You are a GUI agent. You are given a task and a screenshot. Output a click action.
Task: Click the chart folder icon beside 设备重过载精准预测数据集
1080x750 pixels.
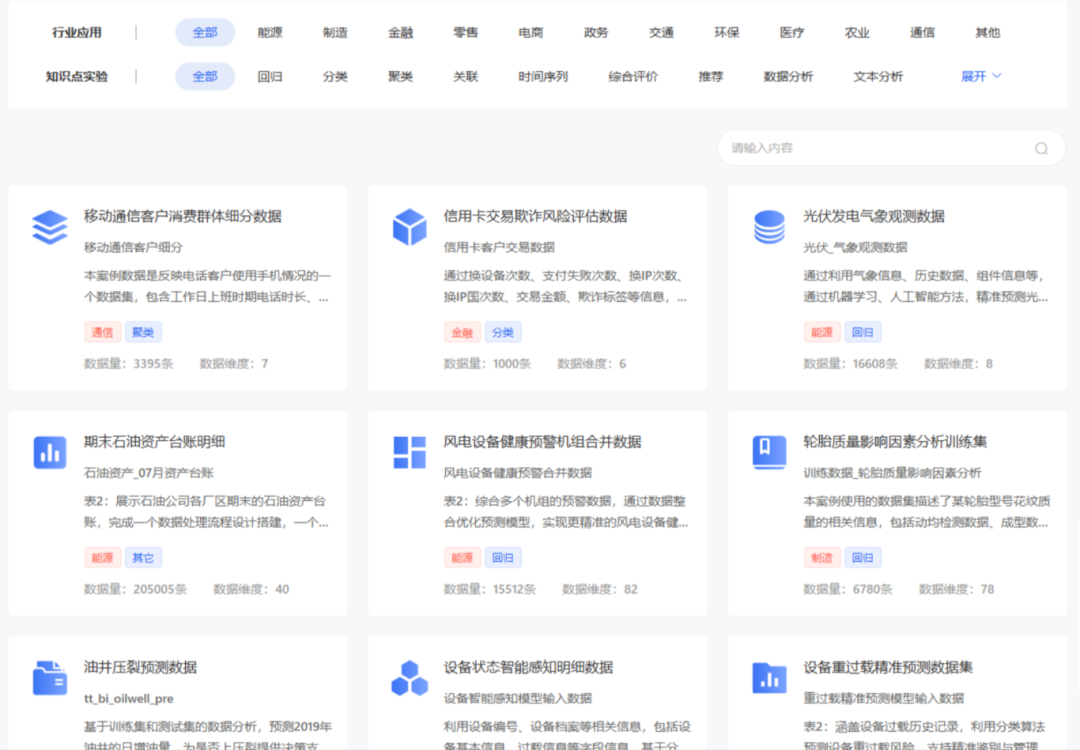[x=769, y=677]
